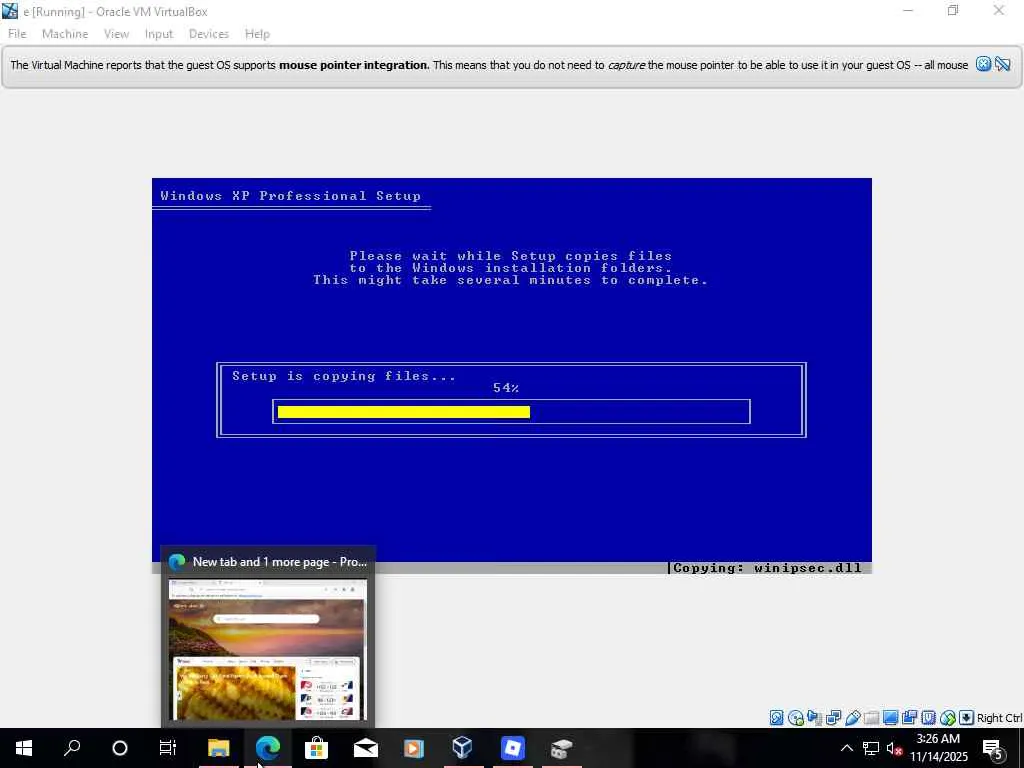
Task: Switch to VirtualBox cube icon in taskbar
Action: (463, 748)
